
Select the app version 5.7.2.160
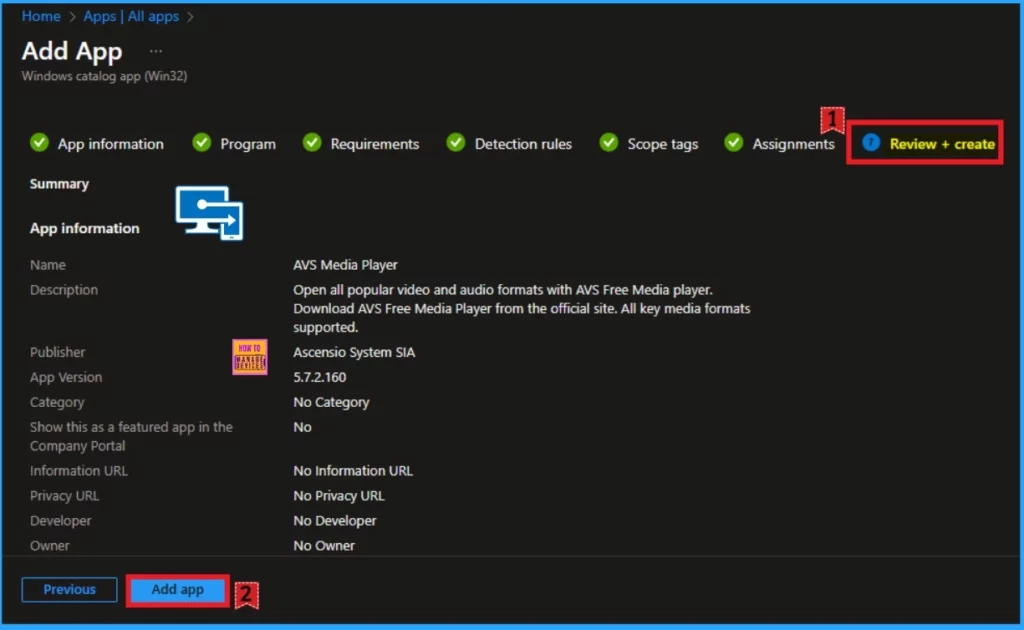coord(319,377)
